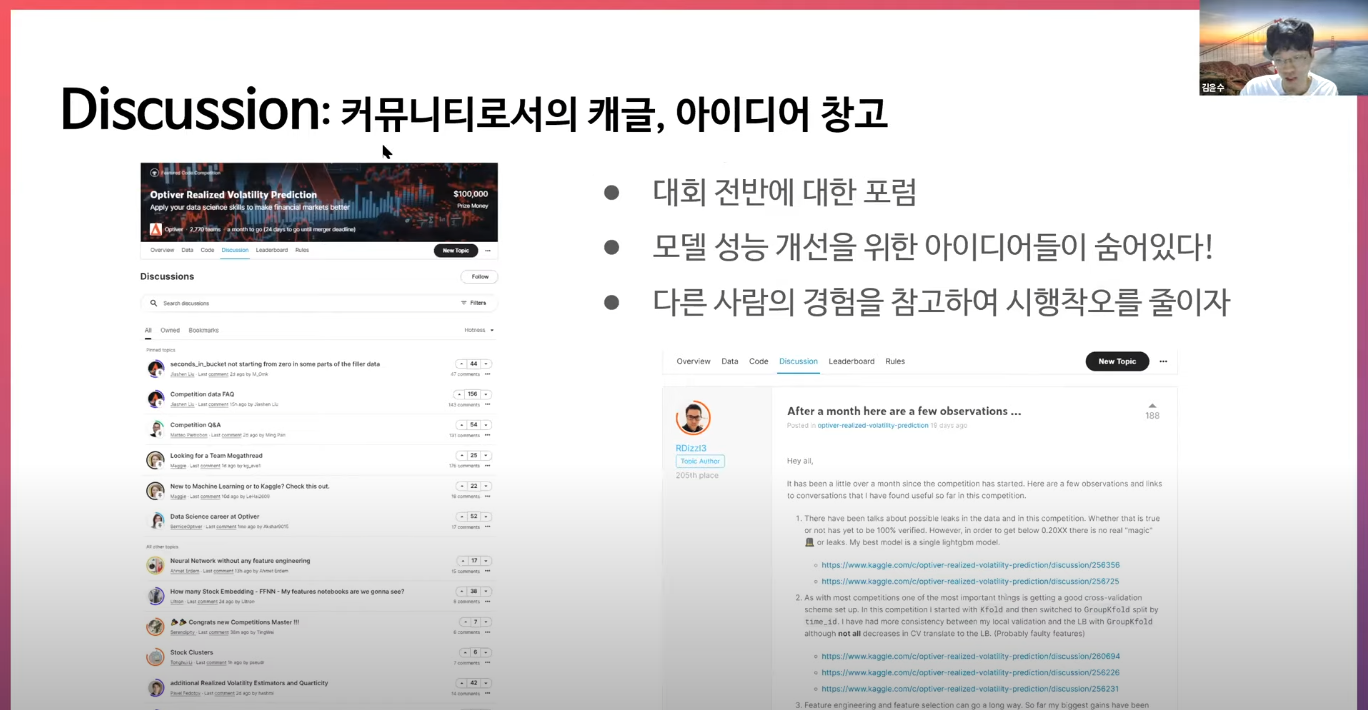Open the discussion/256725 link
Screen dimensions: 1368x710
[970, 581]
